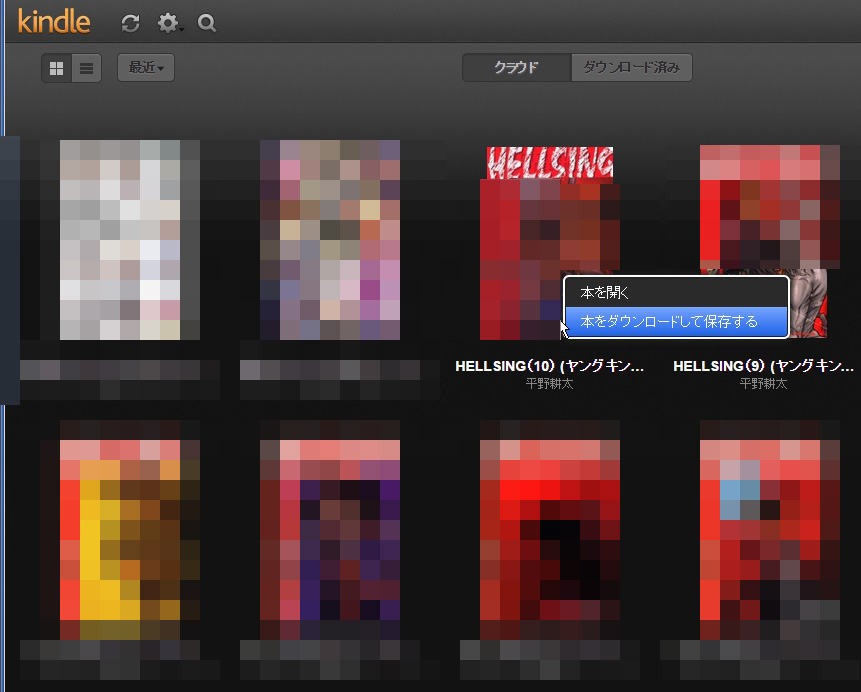The width and height of the screenshot is (861, 692).
Task: Open the settings gear menu
Action: 169,23
